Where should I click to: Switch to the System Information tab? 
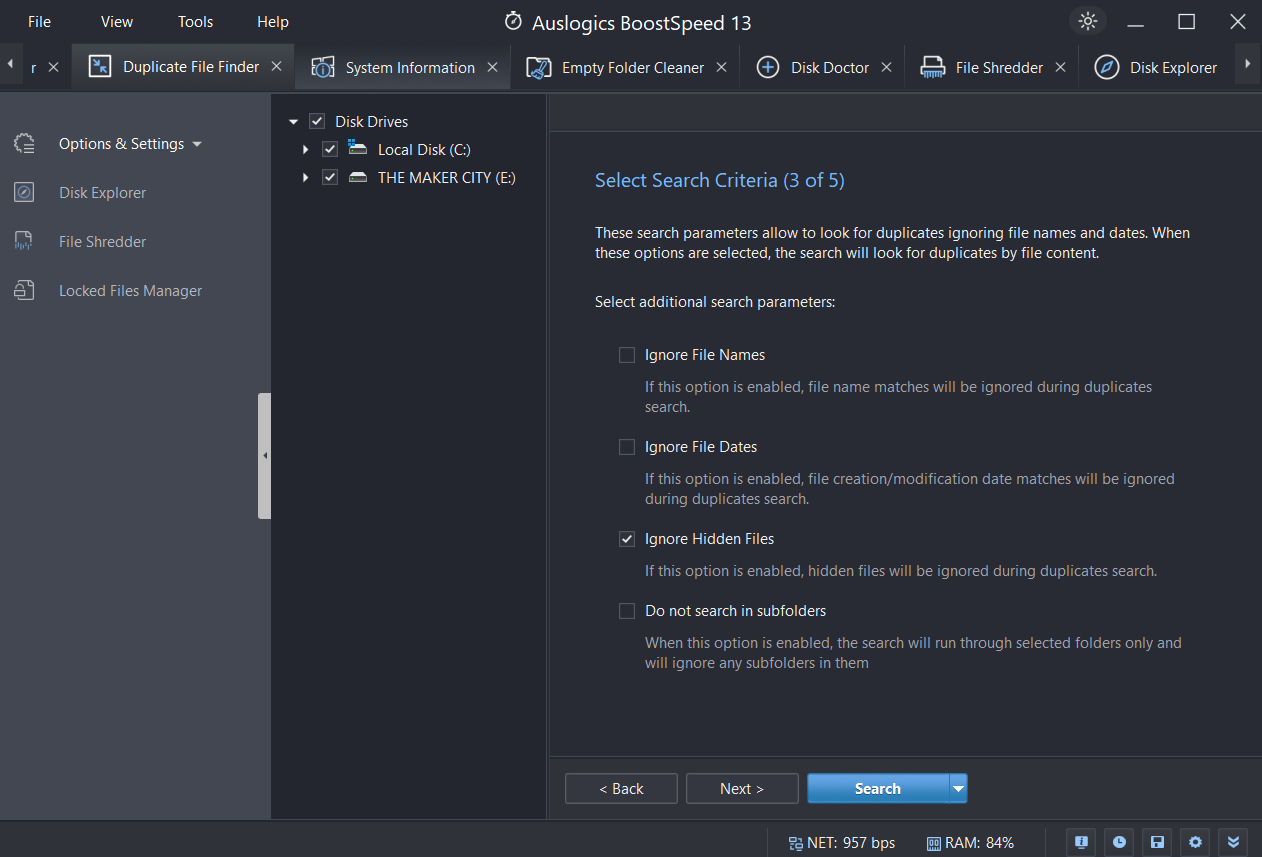(410, 68)
